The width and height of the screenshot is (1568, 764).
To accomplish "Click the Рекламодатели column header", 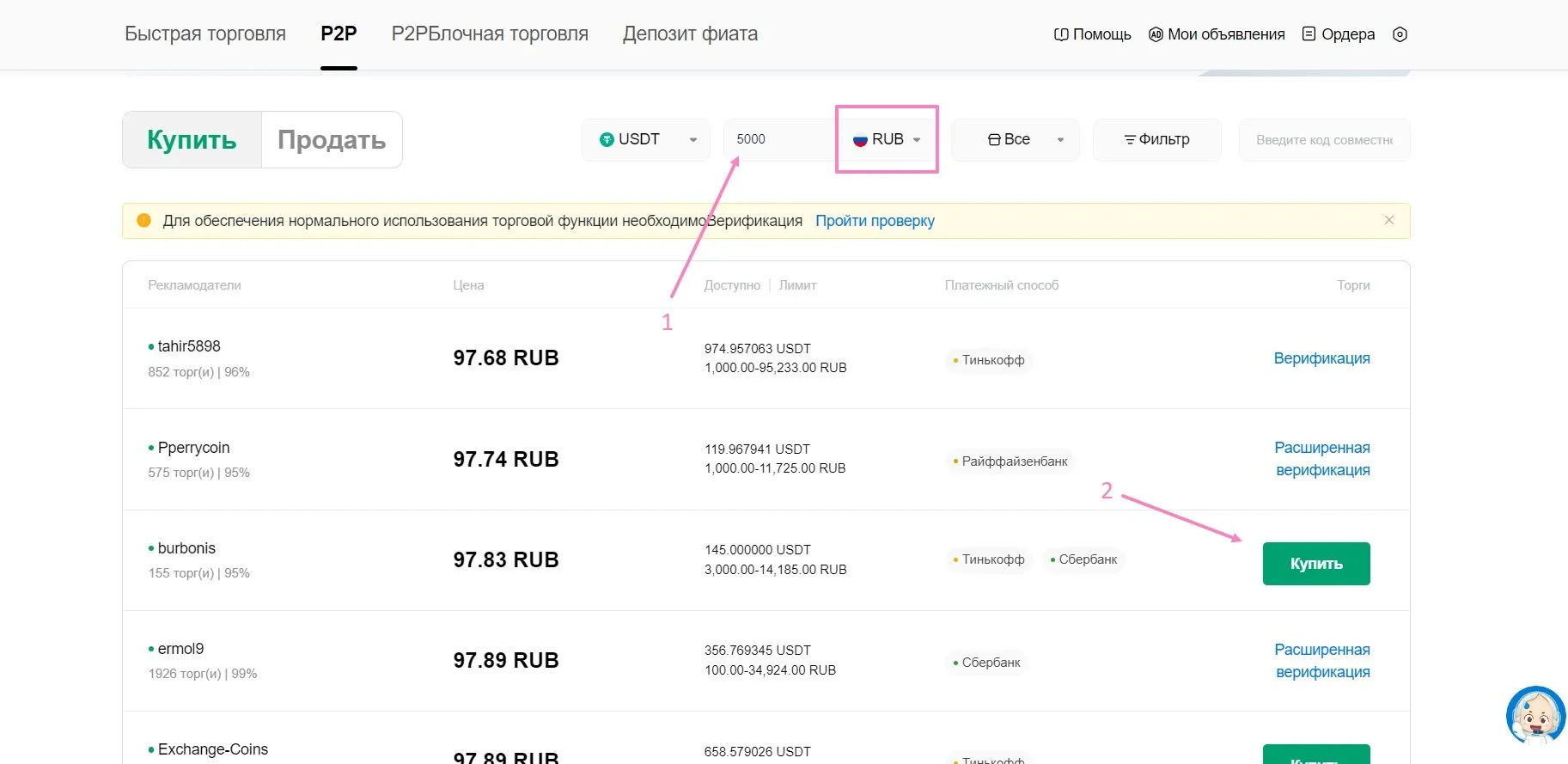I will point(194,285).
